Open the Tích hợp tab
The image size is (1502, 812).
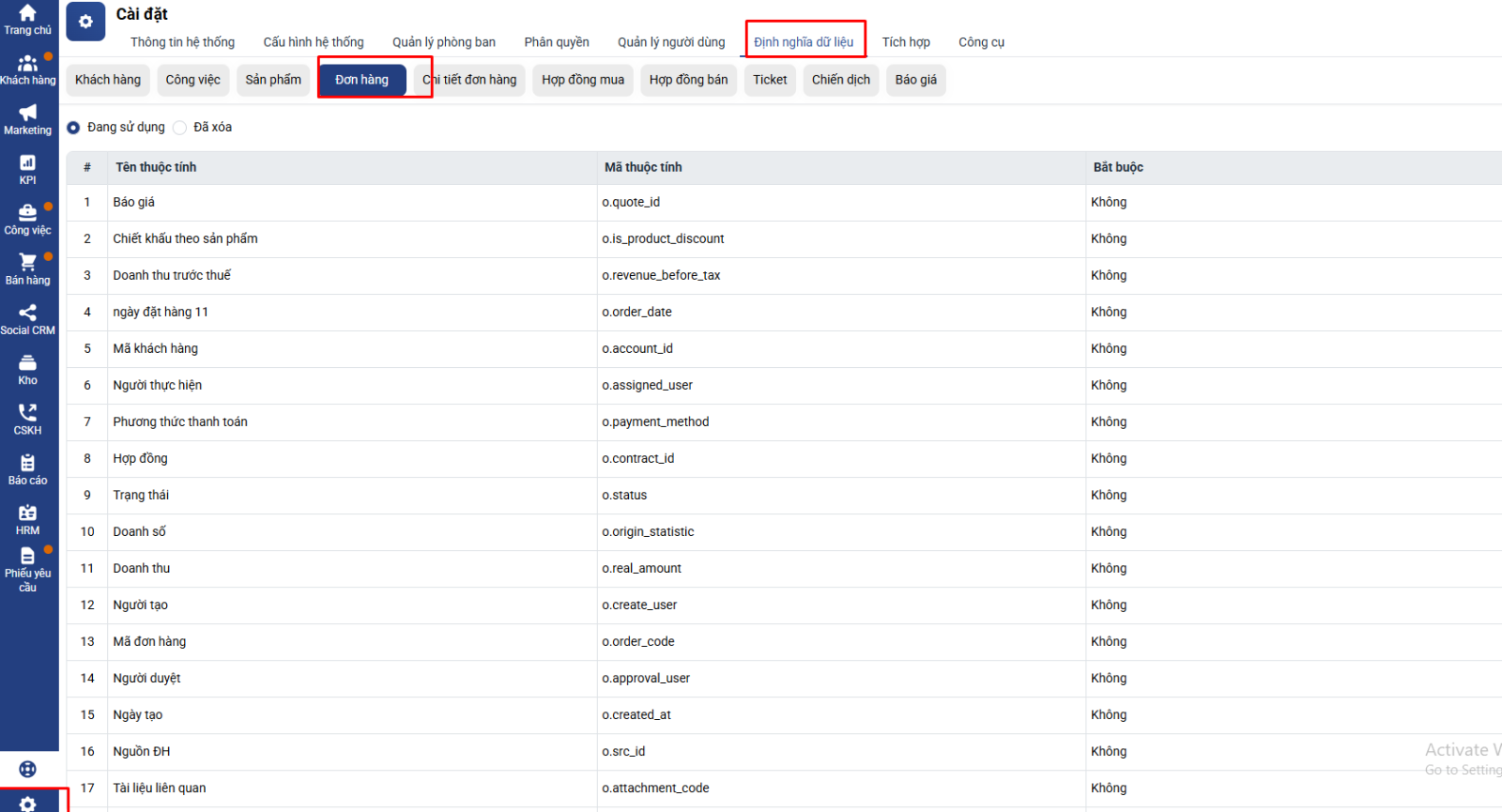(906, 42)
